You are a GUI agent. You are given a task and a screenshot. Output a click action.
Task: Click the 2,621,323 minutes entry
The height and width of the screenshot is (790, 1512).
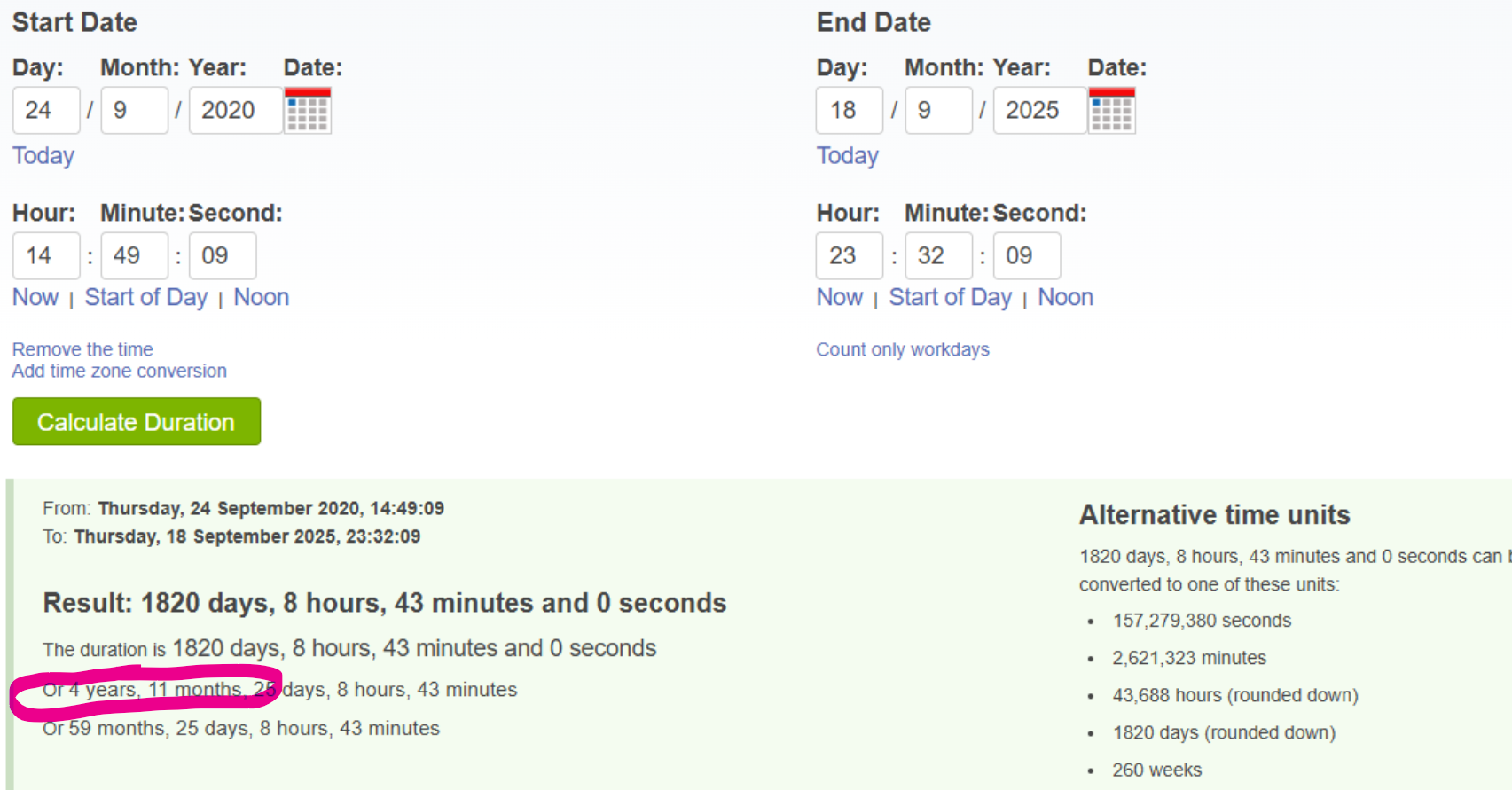pyautogui.click(x=1189, y=658)
